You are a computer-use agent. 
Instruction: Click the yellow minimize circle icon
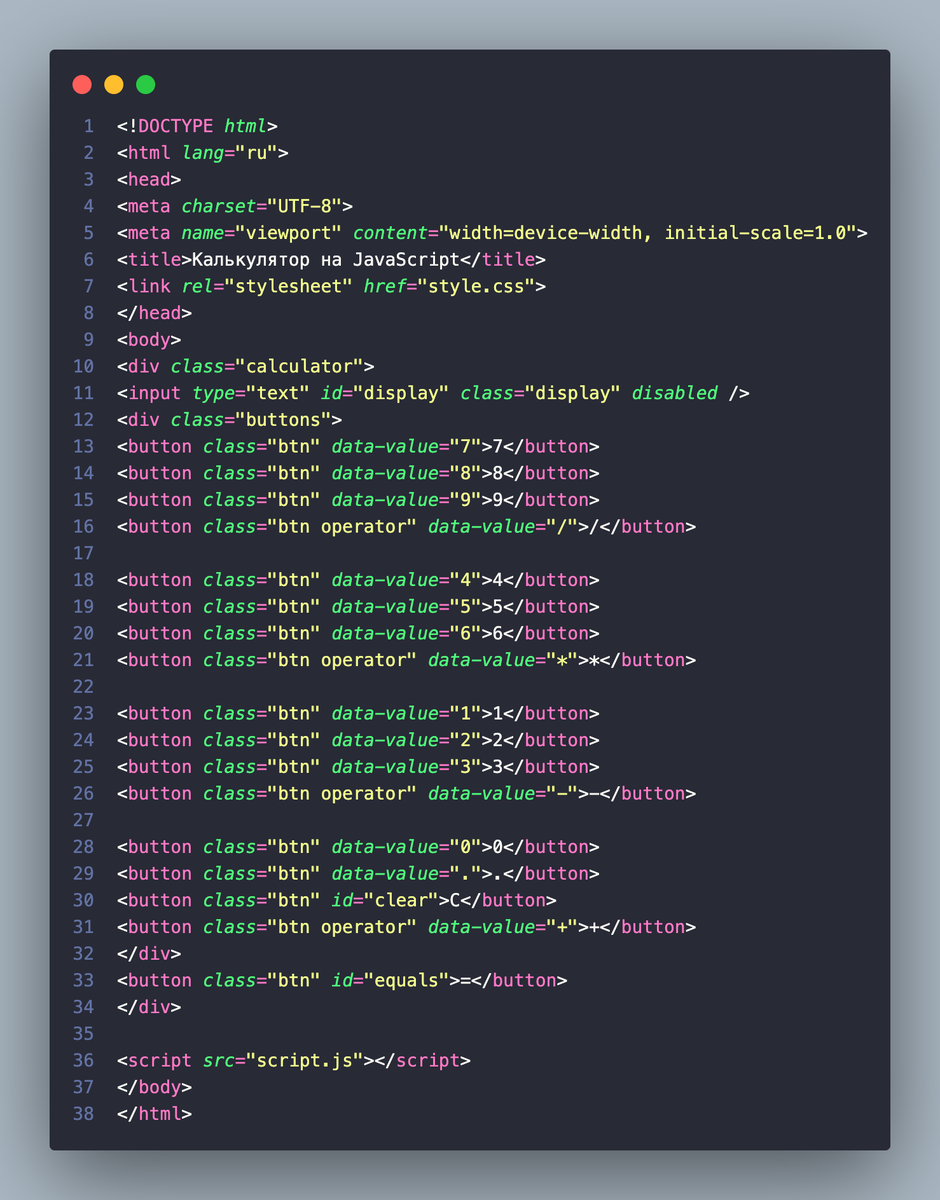click(x=113, y=84)
